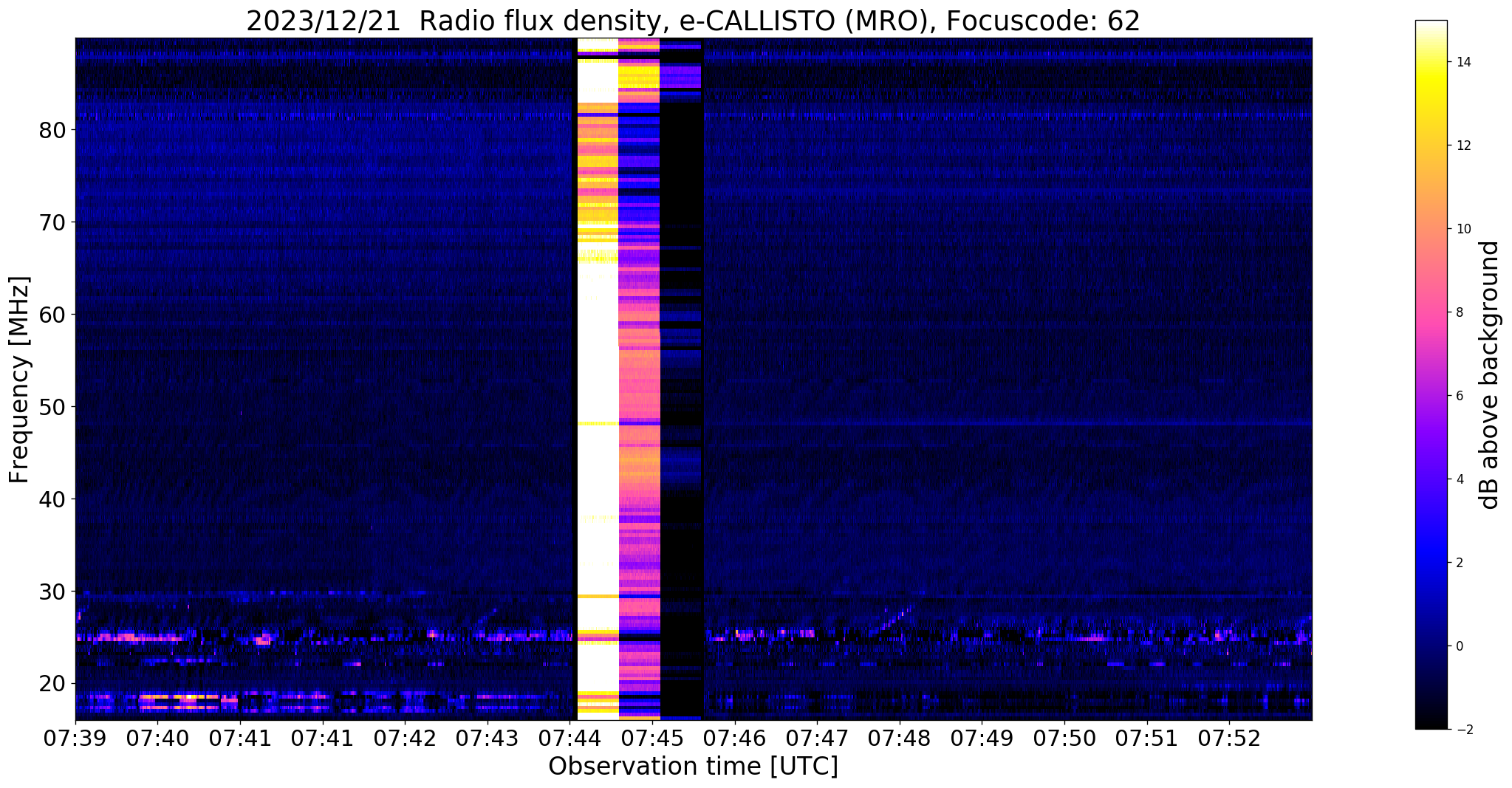Screen dimensions: 1512x788
Task: Click the 07:51 time tick label
Action: click(1147, 738)
